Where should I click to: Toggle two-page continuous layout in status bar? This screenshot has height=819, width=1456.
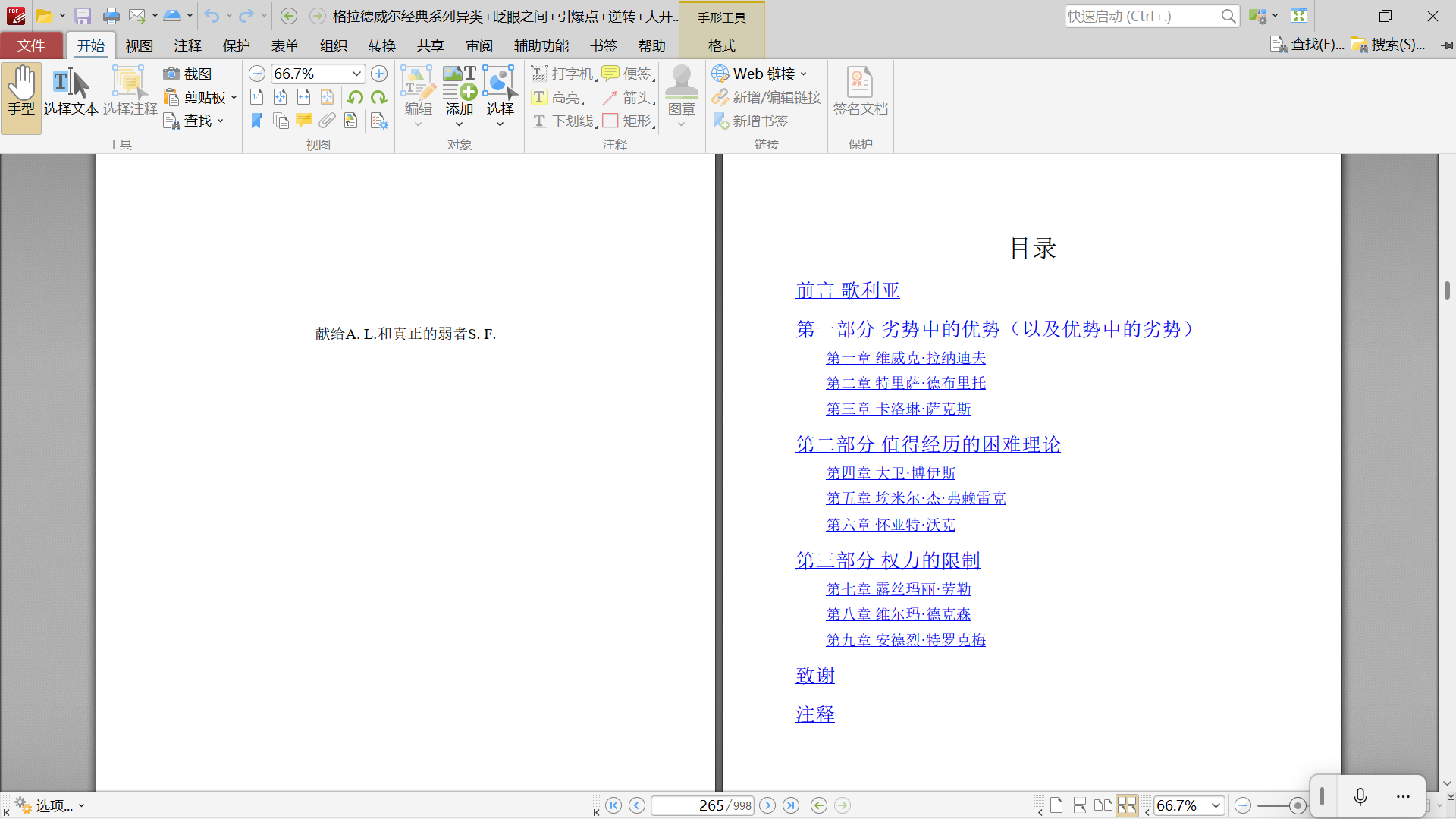click(x=1127, y=805)
